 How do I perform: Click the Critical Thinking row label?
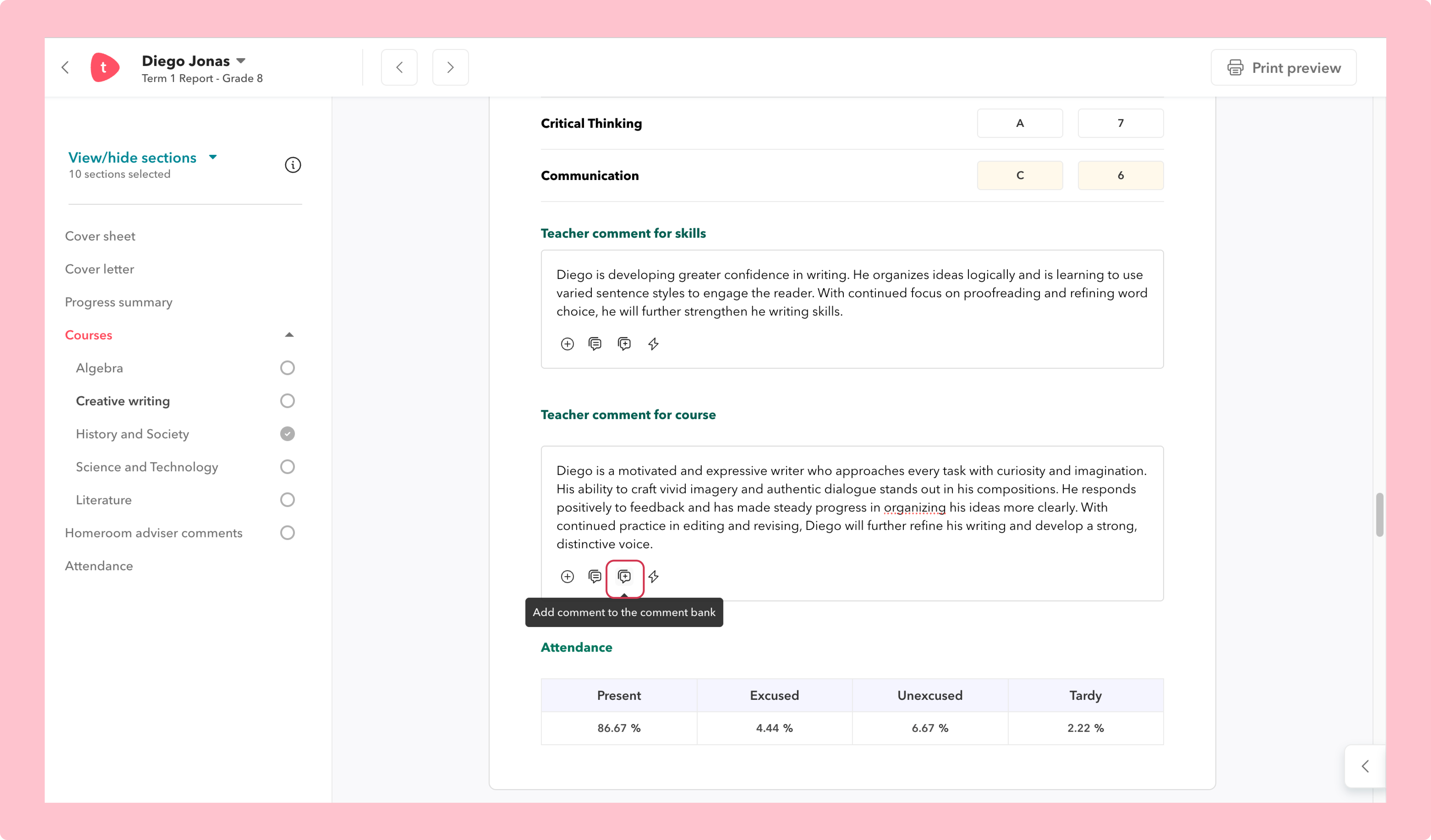tap(591, 123)
